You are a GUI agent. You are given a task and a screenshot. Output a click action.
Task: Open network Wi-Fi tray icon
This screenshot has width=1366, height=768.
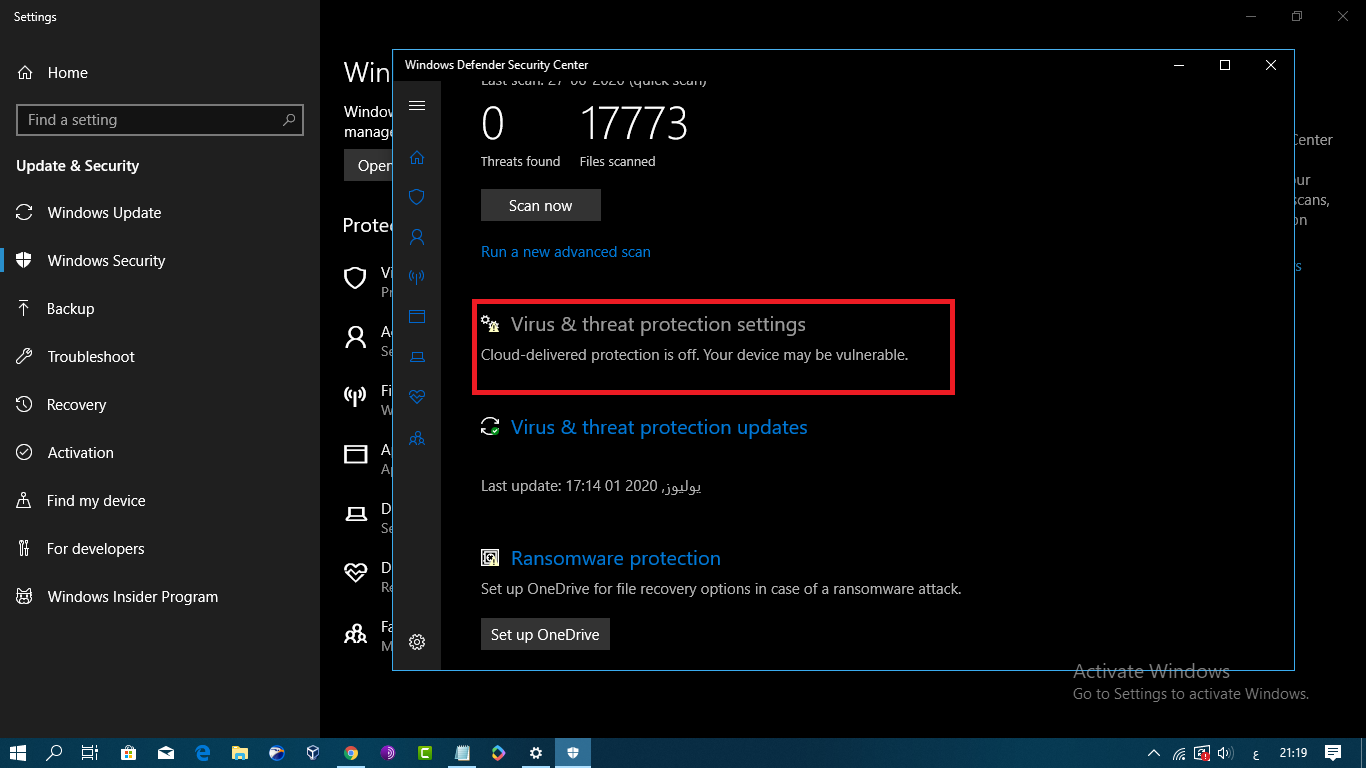[x=1179, y=753]
